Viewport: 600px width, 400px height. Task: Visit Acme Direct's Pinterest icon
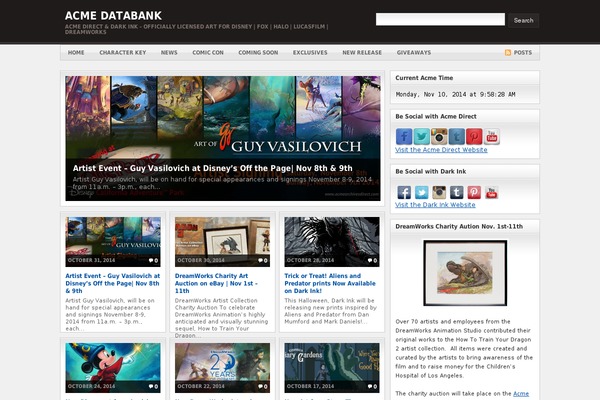[x=474, y=136]
